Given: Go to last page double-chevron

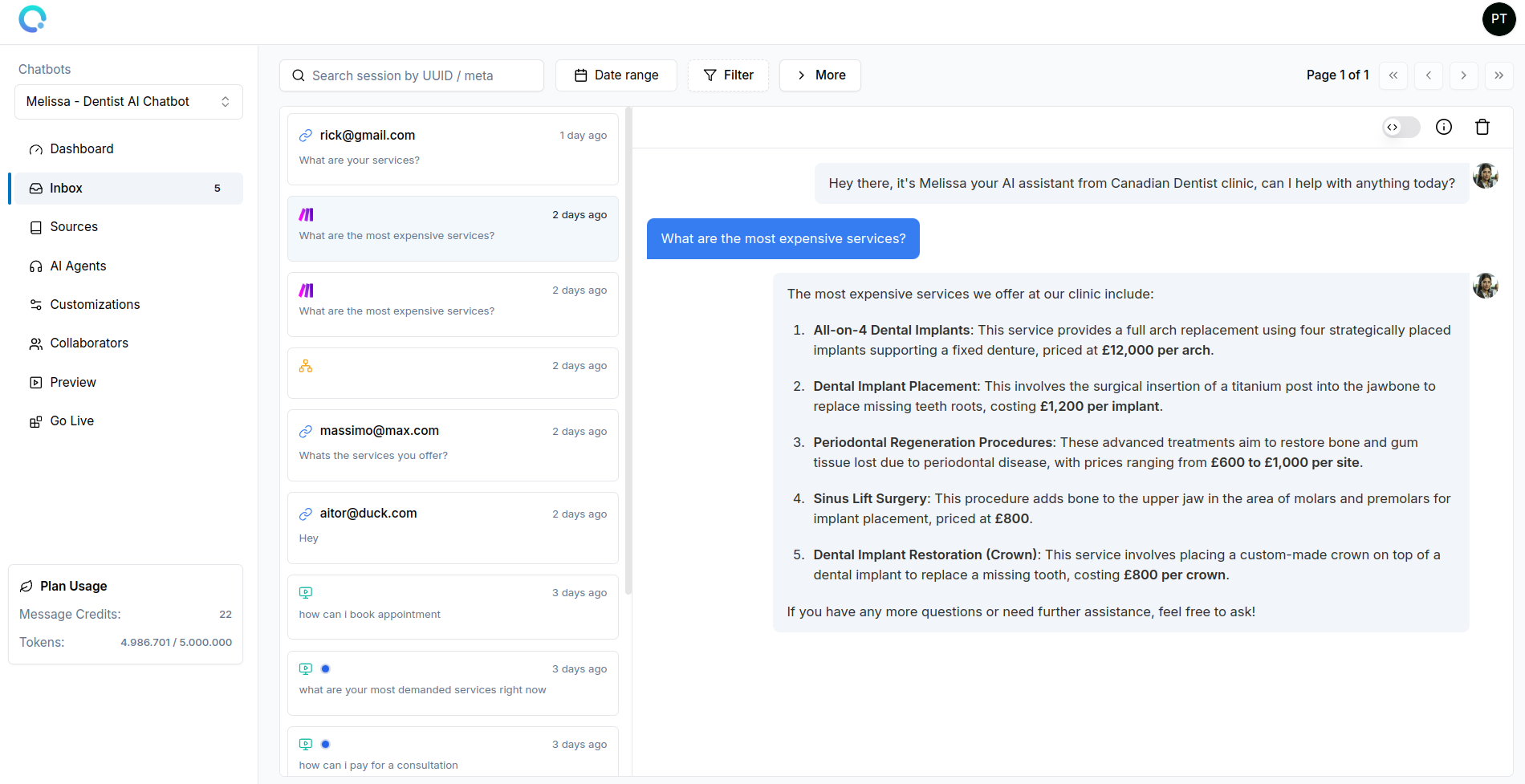Looking at the screenshot, I should (1499, 75).
